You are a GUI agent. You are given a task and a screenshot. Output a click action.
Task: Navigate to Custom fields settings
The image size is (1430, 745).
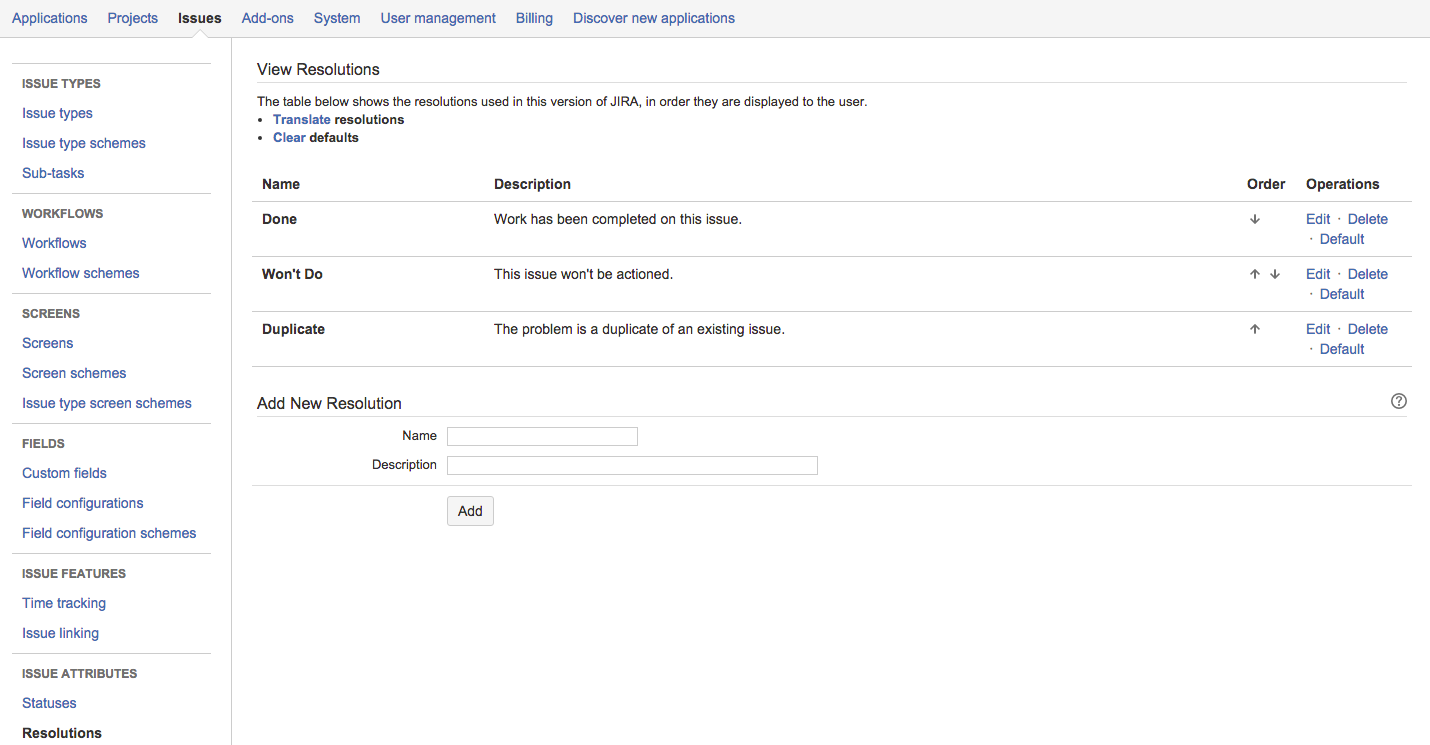[x=64, y=472]
